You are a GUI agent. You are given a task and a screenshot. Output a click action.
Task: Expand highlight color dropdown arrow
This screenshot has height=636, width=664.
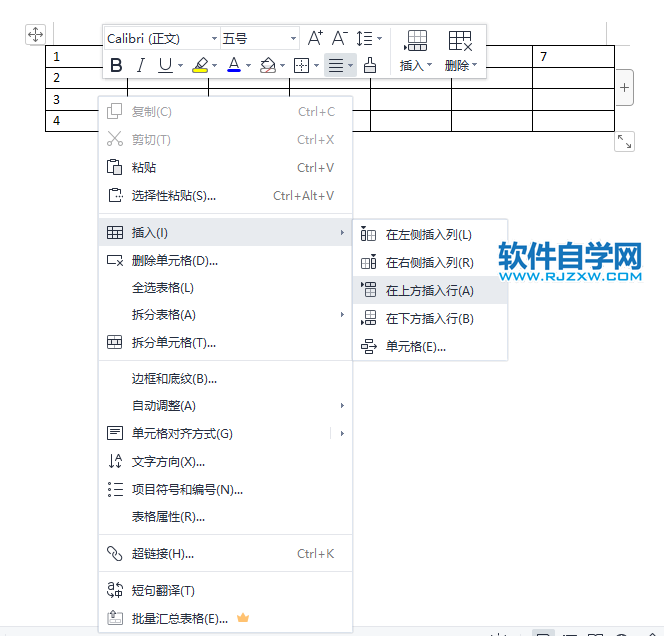(x=214, y=66)
